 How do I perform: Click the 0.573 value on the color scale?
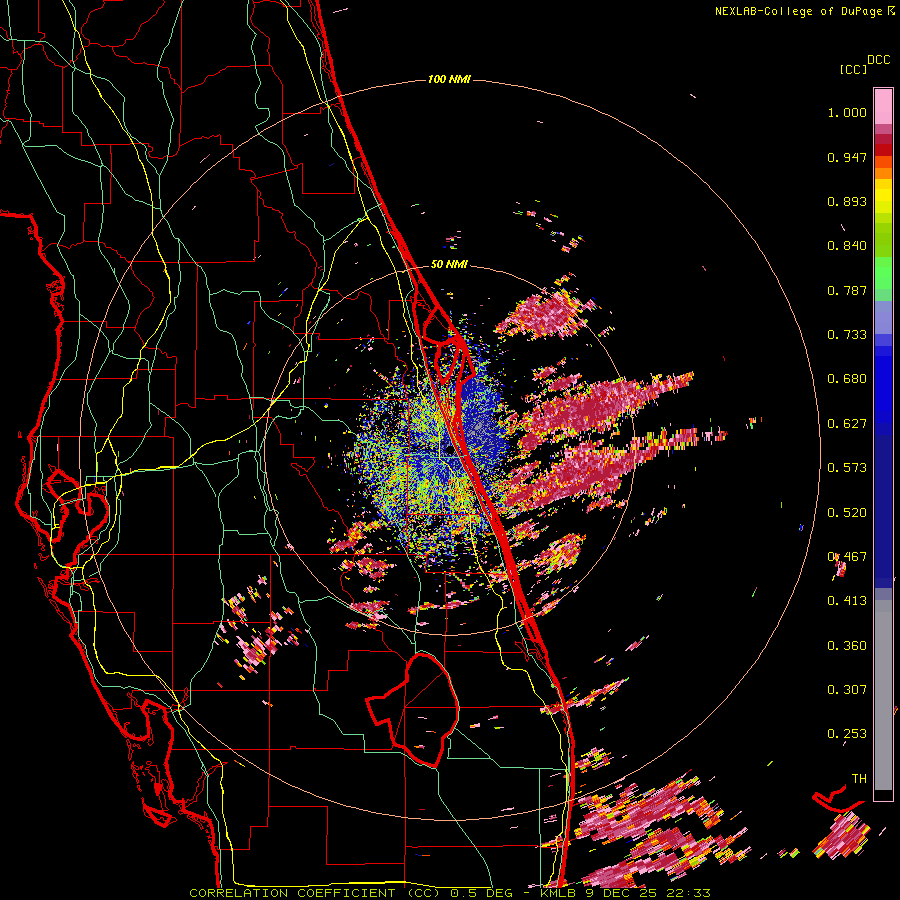coord(847,468)
